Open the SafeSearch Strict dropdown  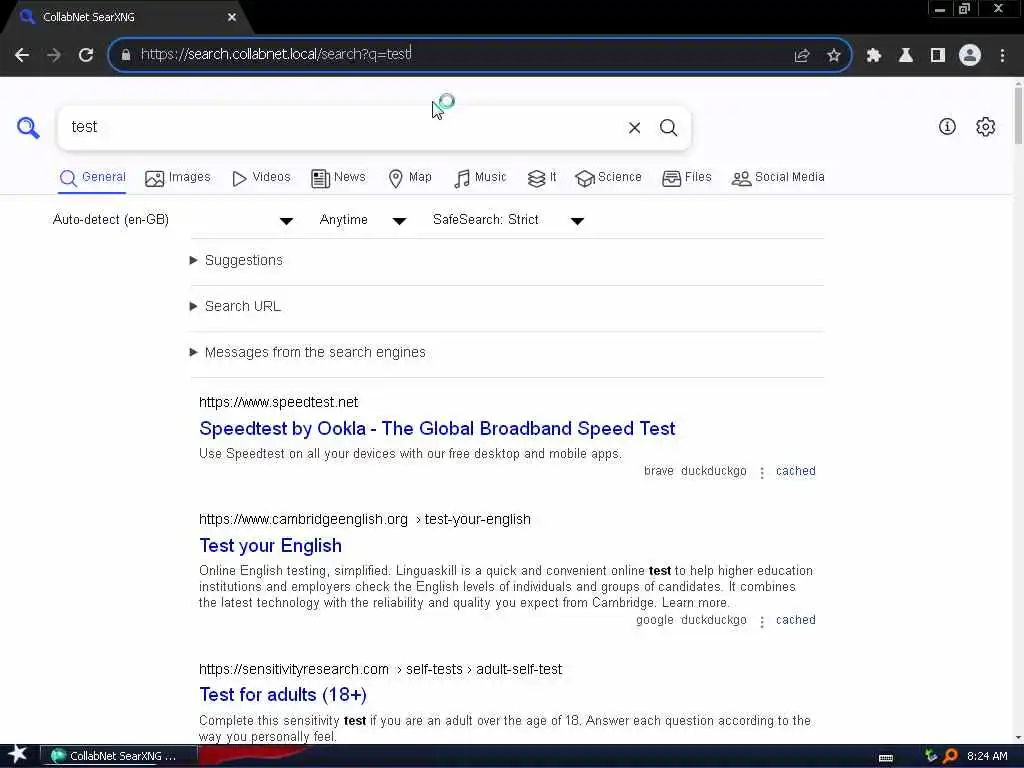(x=508, y=220)
